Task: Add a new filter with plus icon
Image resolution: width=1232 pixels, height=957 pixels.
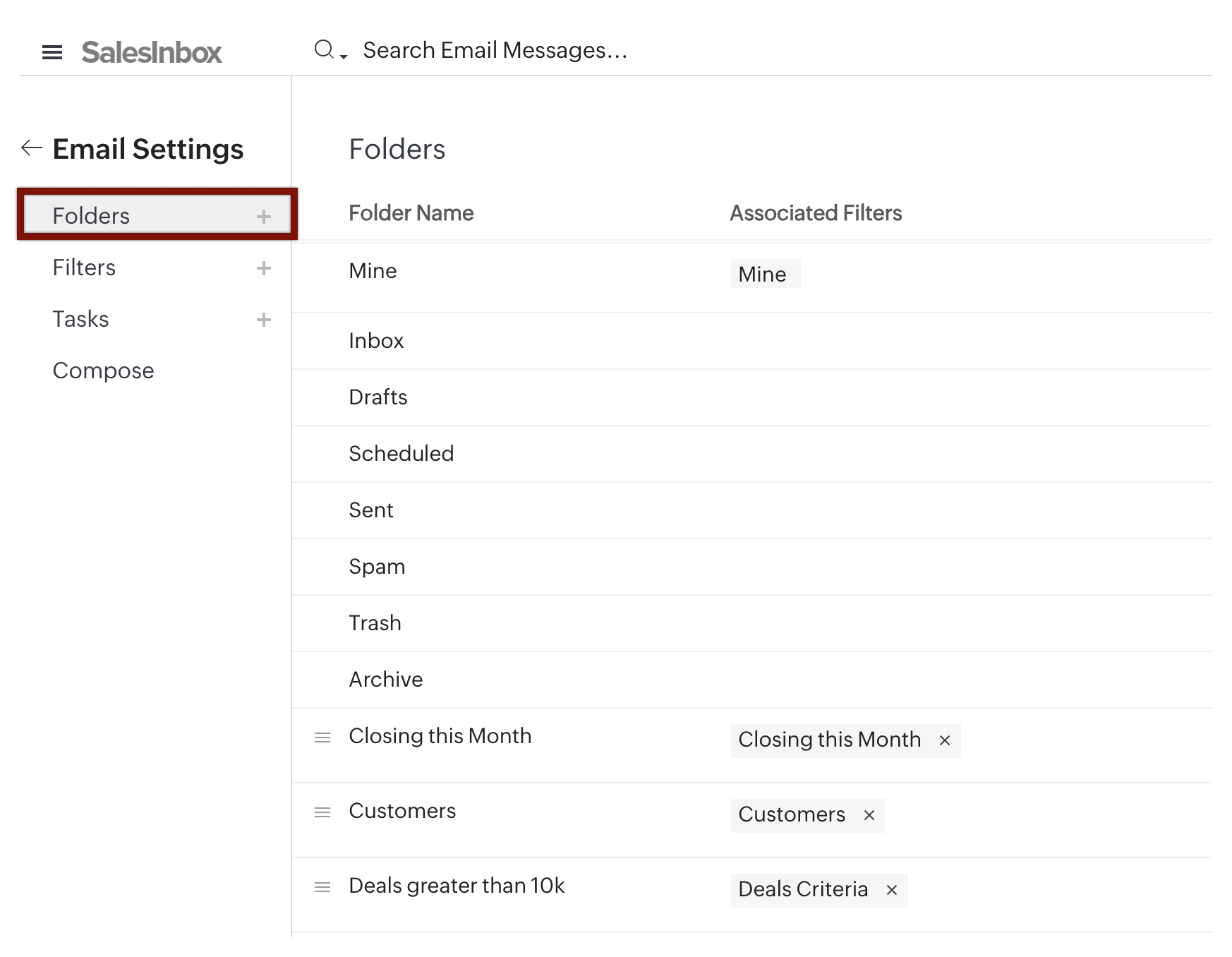Action: [x=263, y=268]
